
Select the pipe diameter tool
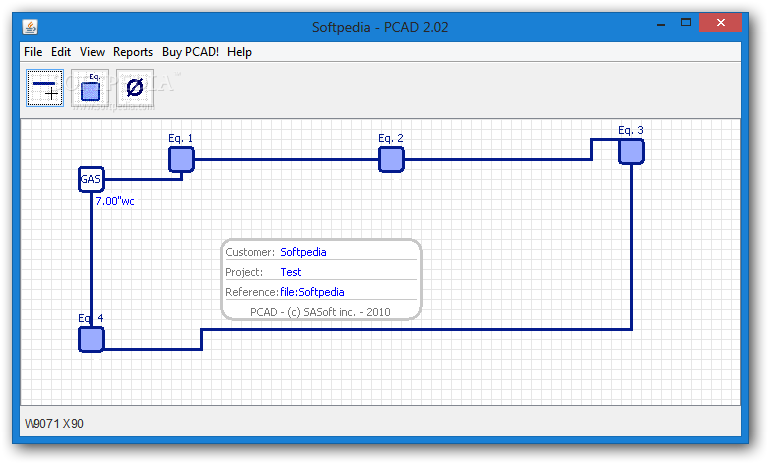click(135, 88)
